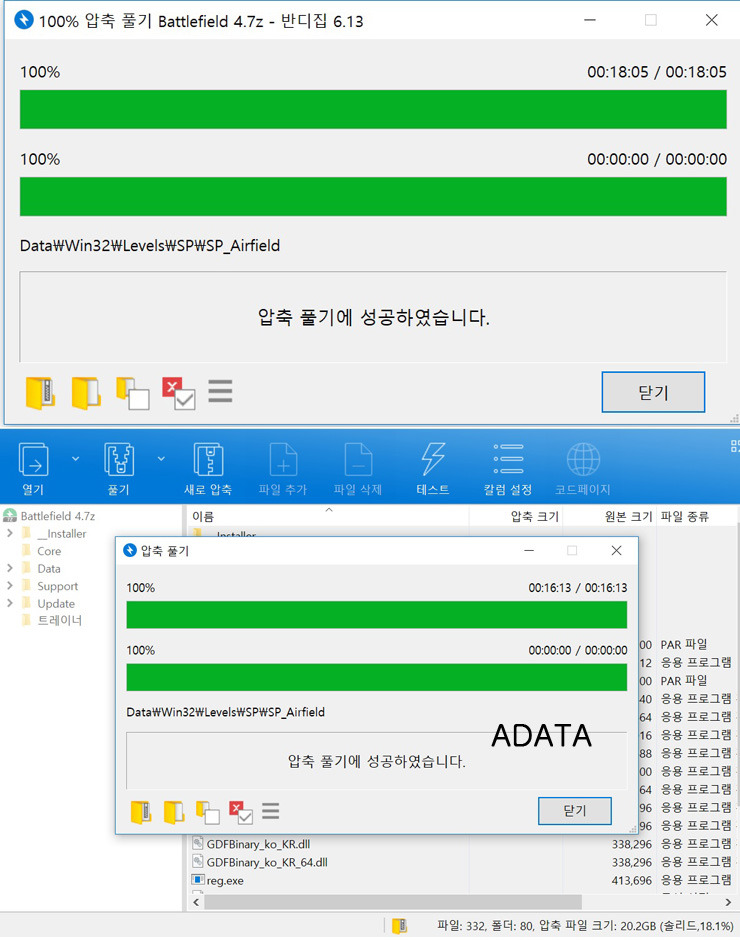The height and width of the screenshot is (940, 740).
Task: Expand the Support folder in tree
Action: click(x=10, y=585)
